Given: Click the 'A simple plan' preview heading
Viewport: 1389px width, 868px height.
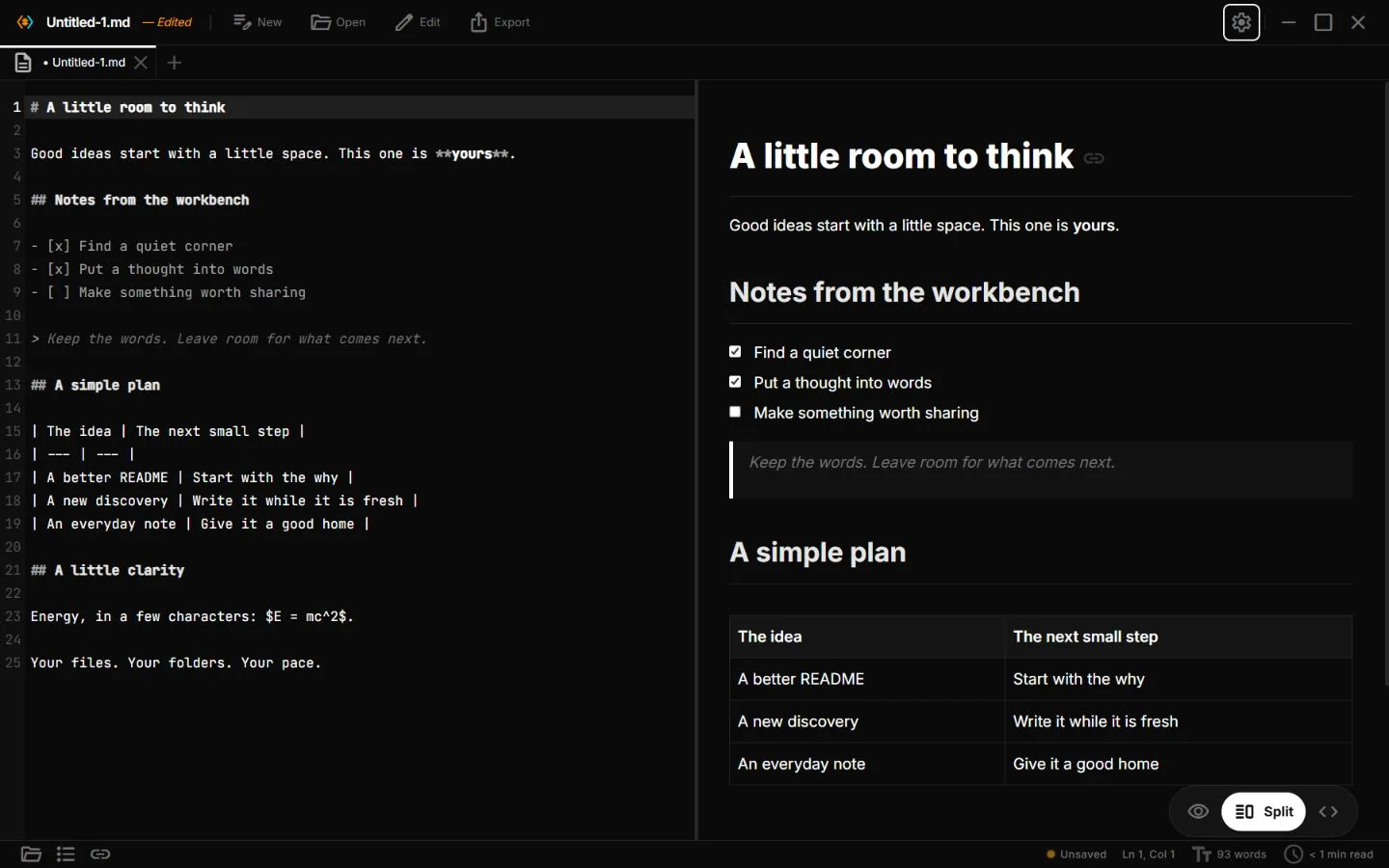Looking at the screenshot, I should pyautogui.click(x=818, y=553).
